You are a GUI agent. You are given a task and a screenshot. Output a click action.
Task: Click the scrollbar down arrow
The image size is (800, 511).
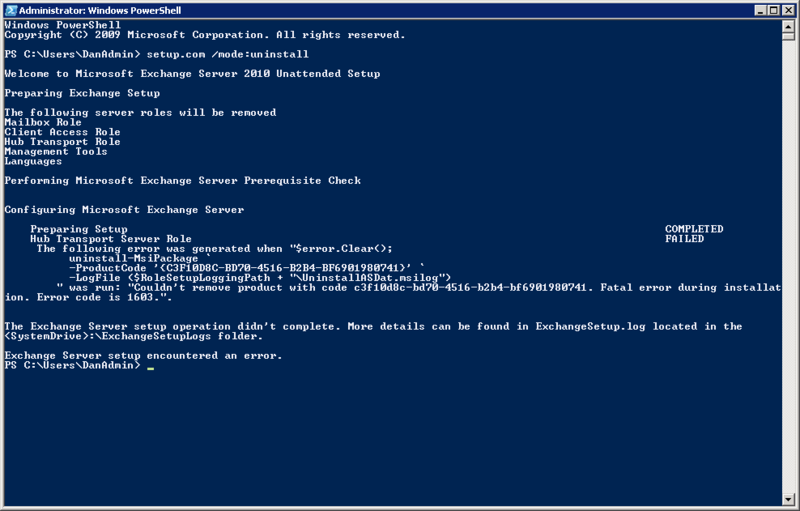788,499
